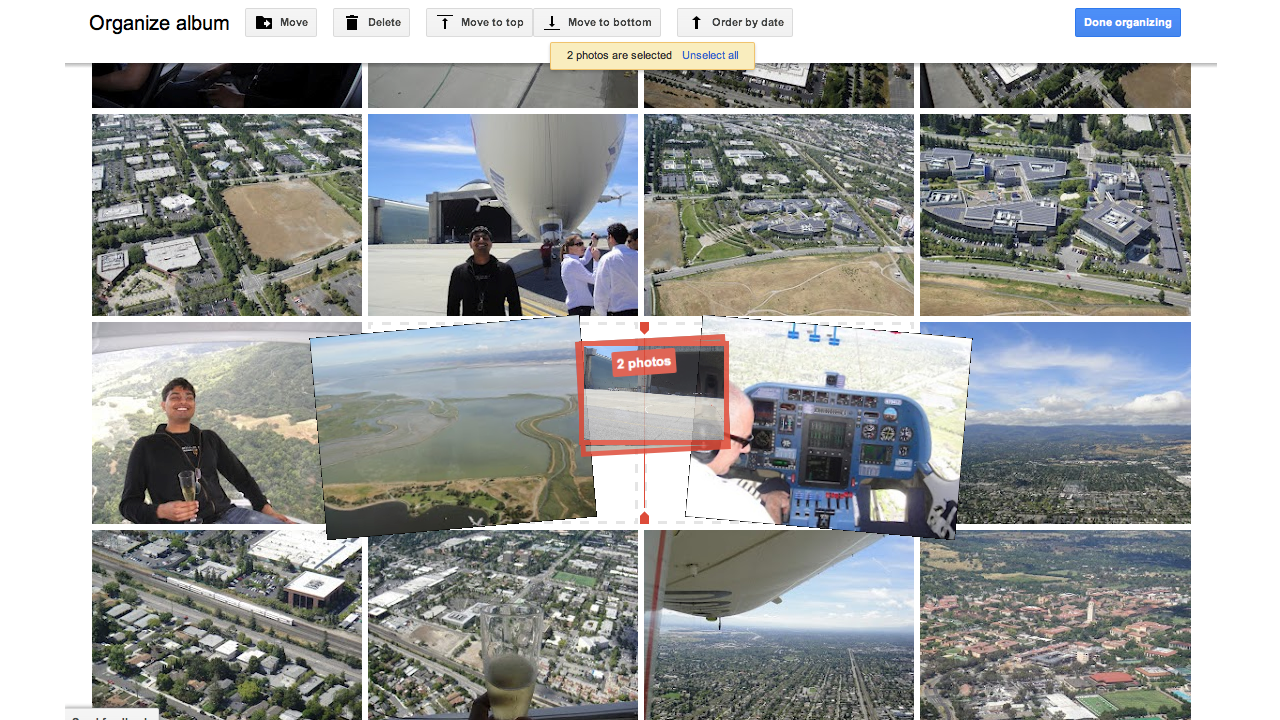Click the Unselect all link

pos(710,56)
